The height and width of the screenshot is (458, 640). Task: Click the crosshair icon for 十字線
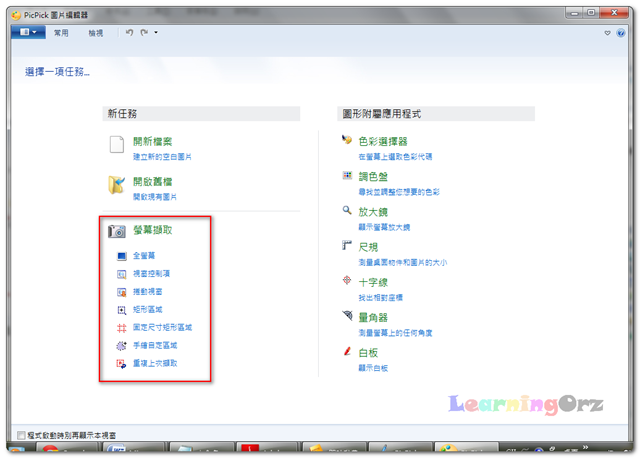347,280
